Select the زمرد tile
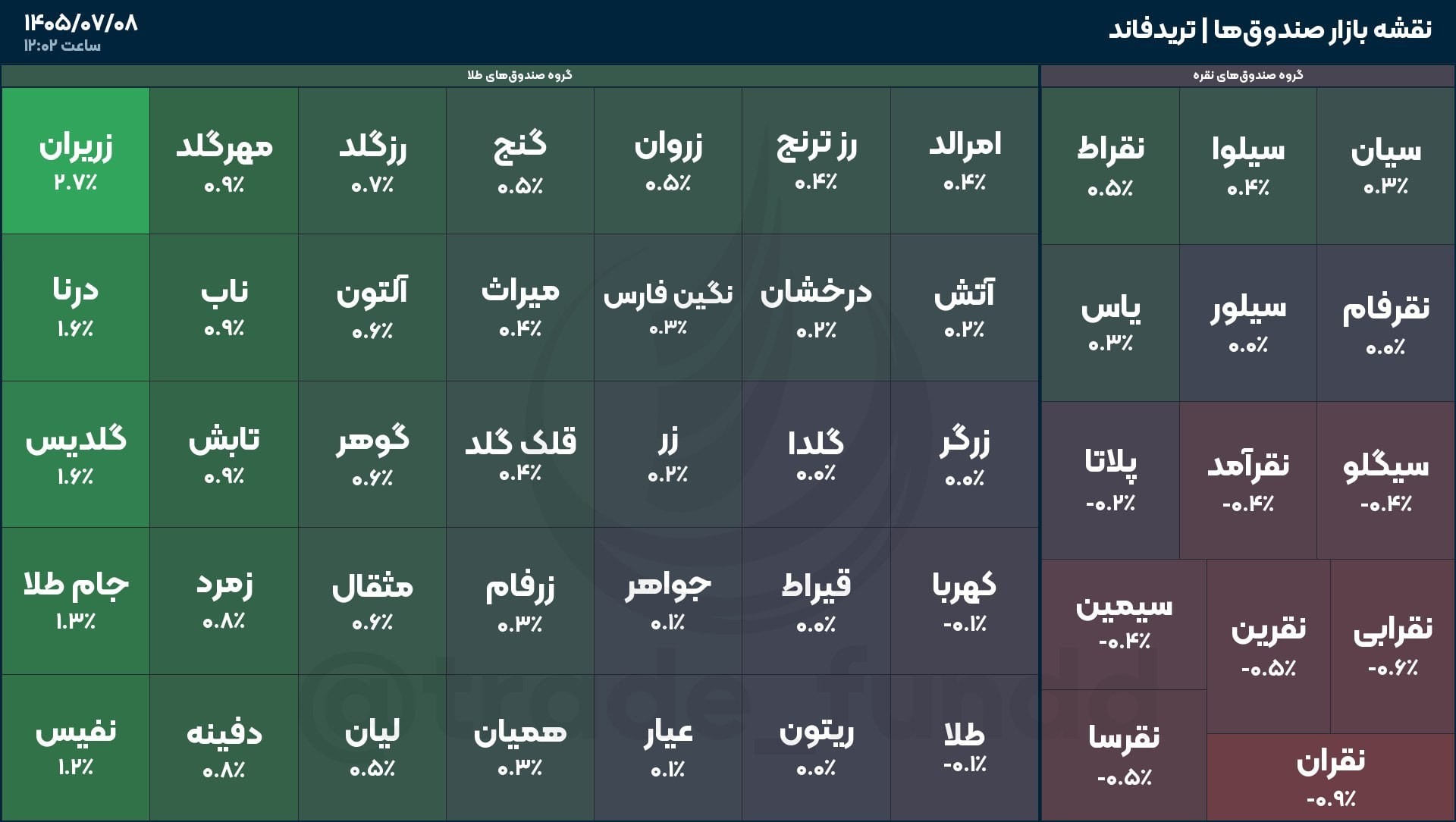Viewport: 1456px width, 822px height. click(224, 601)
